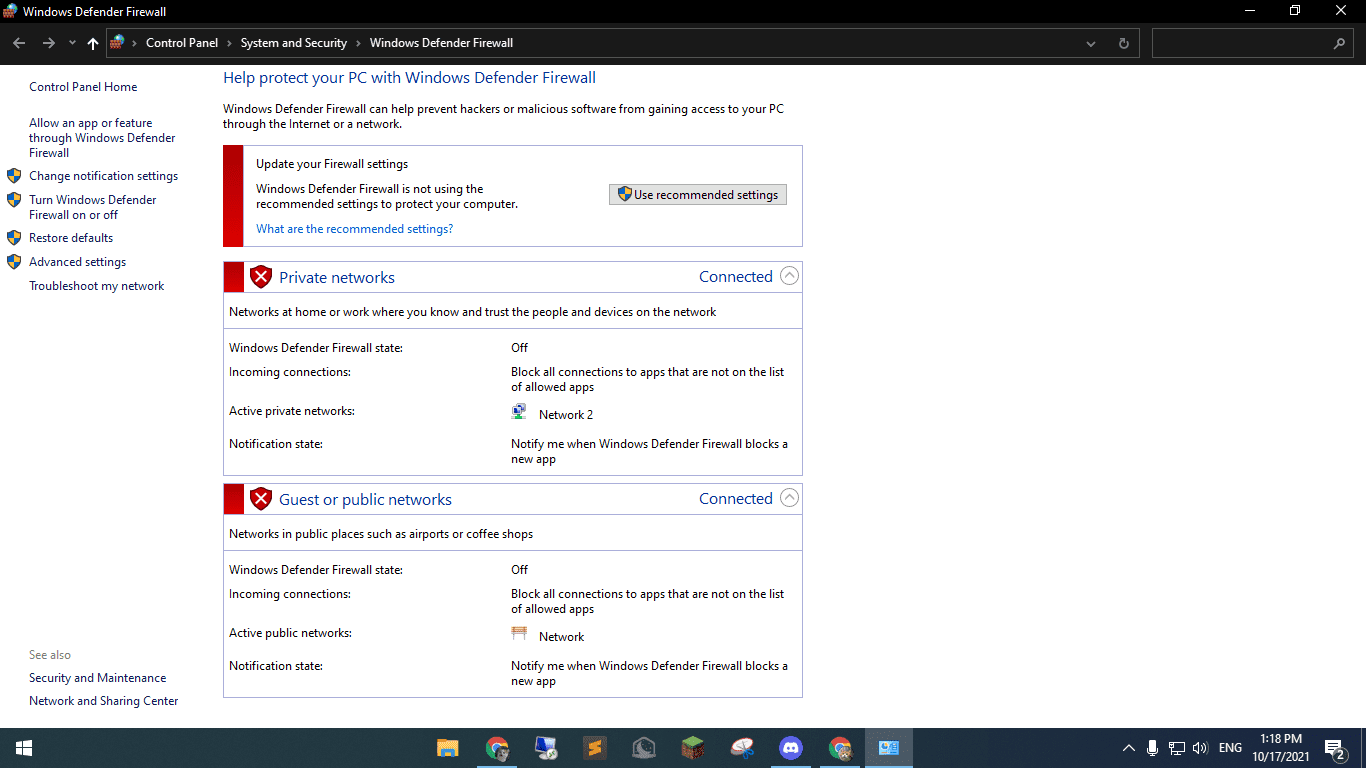
Task: Collapse the Guest or public networks section
Action: point(789,498)
